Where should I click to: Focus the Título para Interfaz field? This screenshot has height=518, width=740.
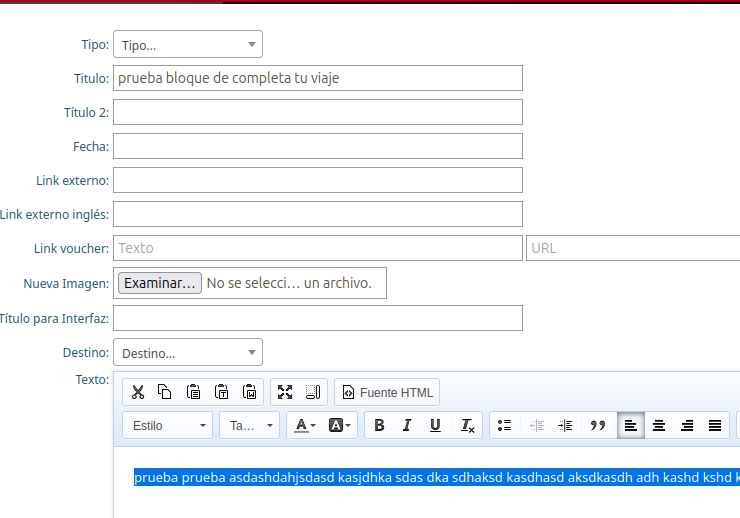(x=318, y=318)
